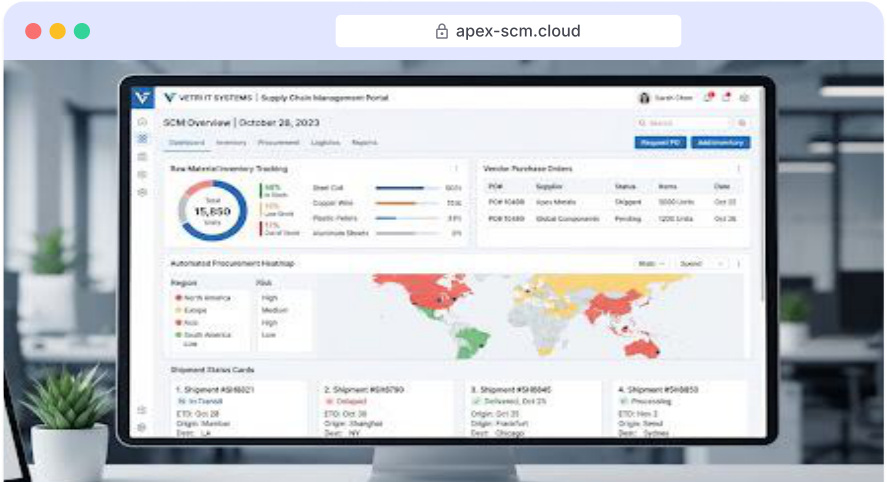Click the Date column header
The width and height of the screenshot is (887, 482).
pyautogui.click(x=722, y=186)
